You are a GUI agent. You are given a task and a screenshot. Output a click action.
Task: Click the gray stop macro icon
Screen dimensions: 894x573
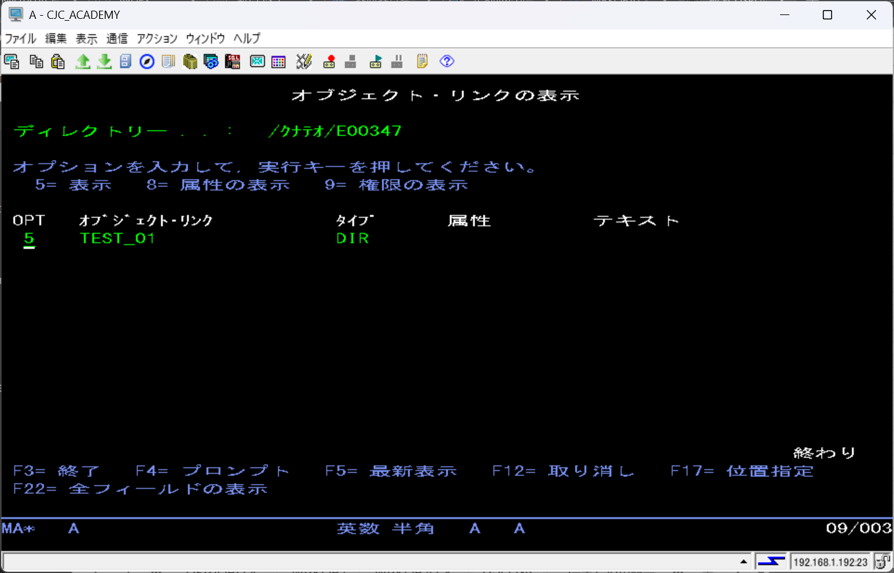click(351, 62)
